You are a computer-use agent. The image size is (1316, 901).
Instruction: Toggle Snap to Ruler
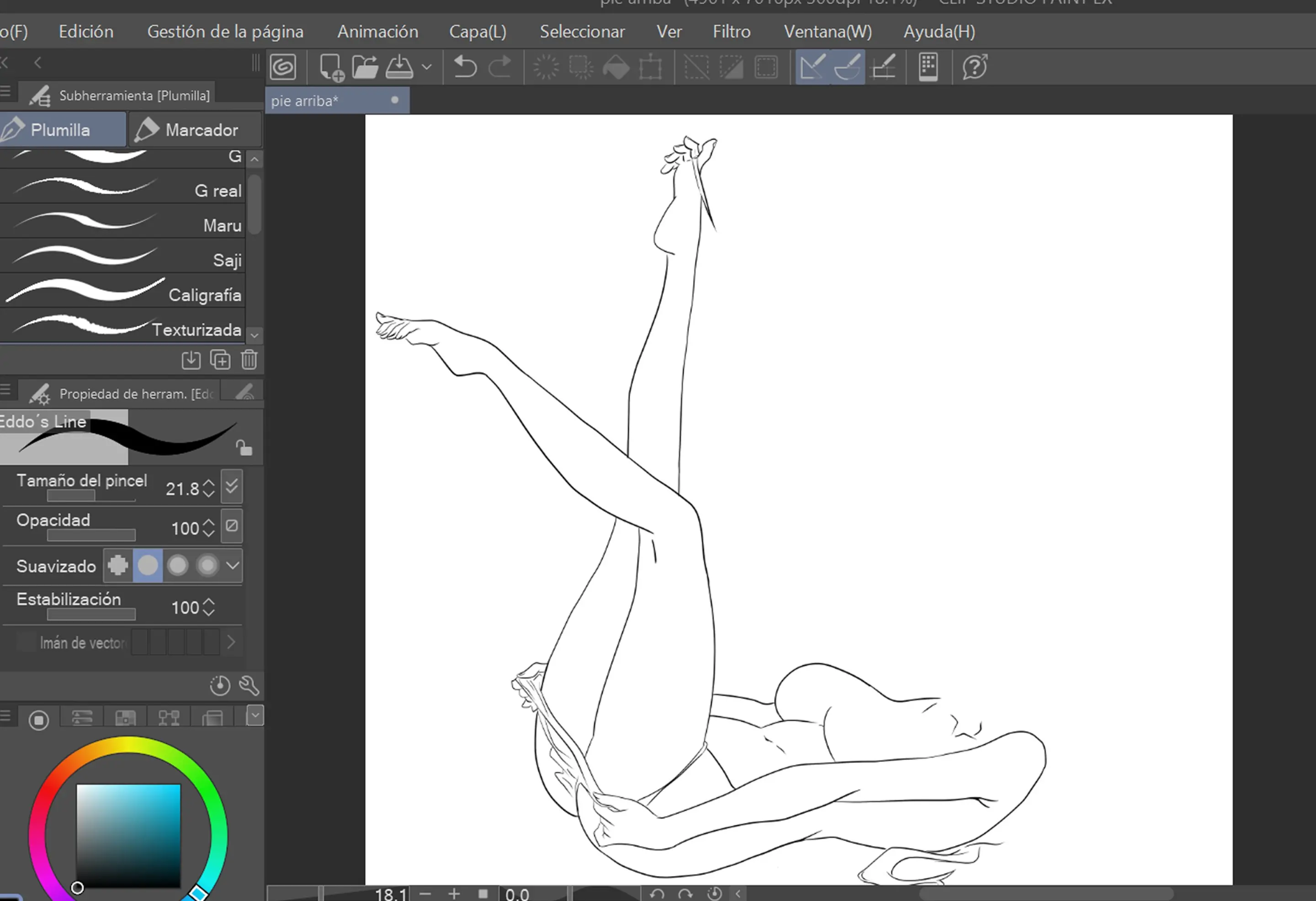coord(812,68)
